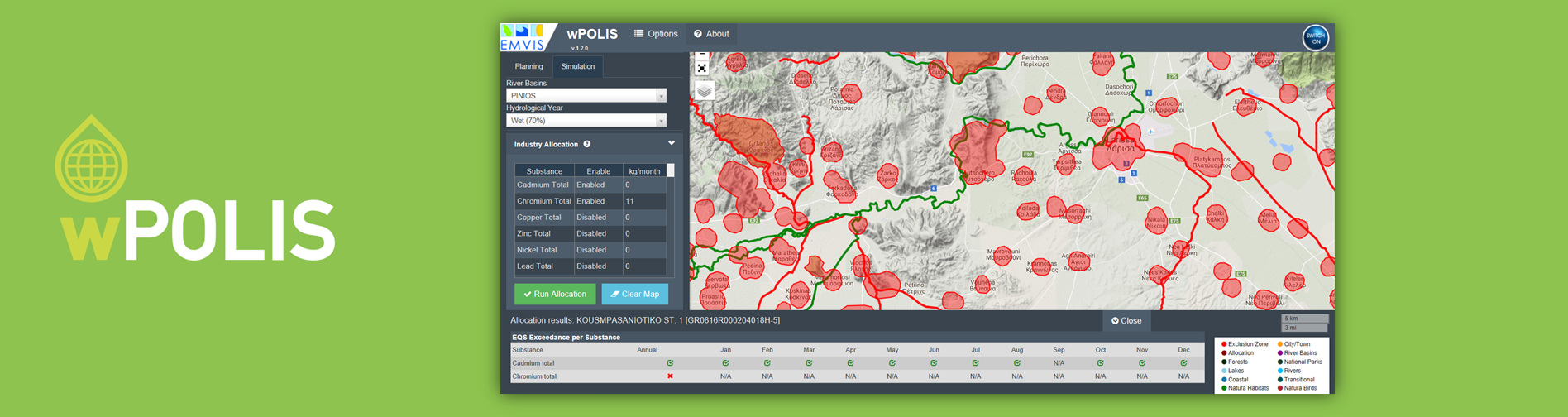Click the Exclusion Zone red legend dot
Viewport: 1568px width, 417px height.
click(x=1224, y=344)
